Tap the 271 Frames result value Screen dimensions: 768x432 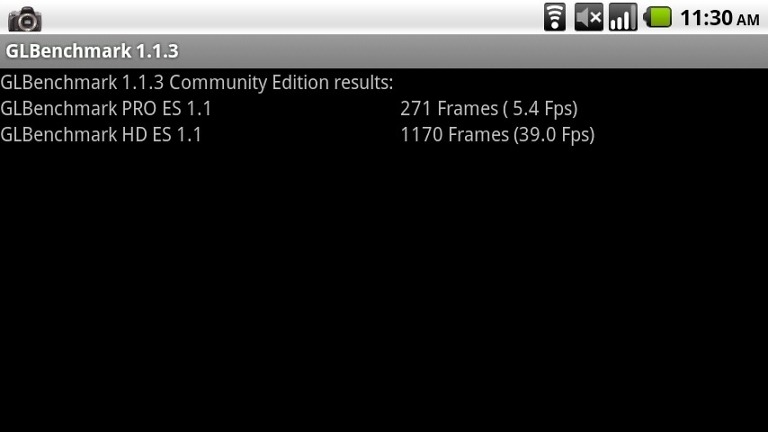[x=449, y=108]
